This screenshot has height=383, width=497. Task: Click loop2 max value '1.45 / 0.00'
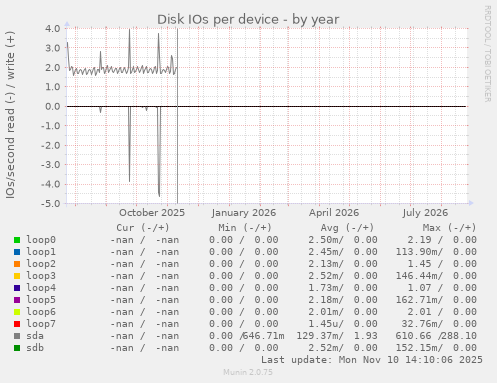click(442, 264)
